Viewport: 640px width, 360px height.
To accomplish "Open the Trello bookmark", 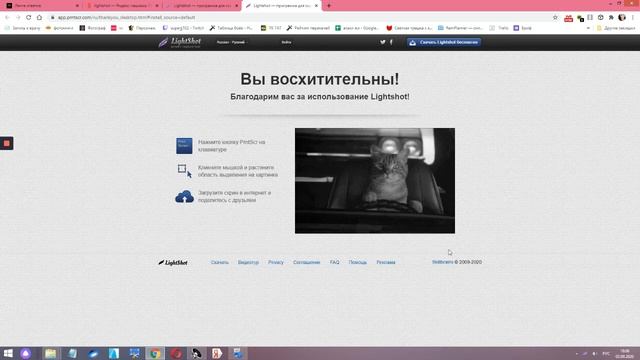I will pos(499,28).
